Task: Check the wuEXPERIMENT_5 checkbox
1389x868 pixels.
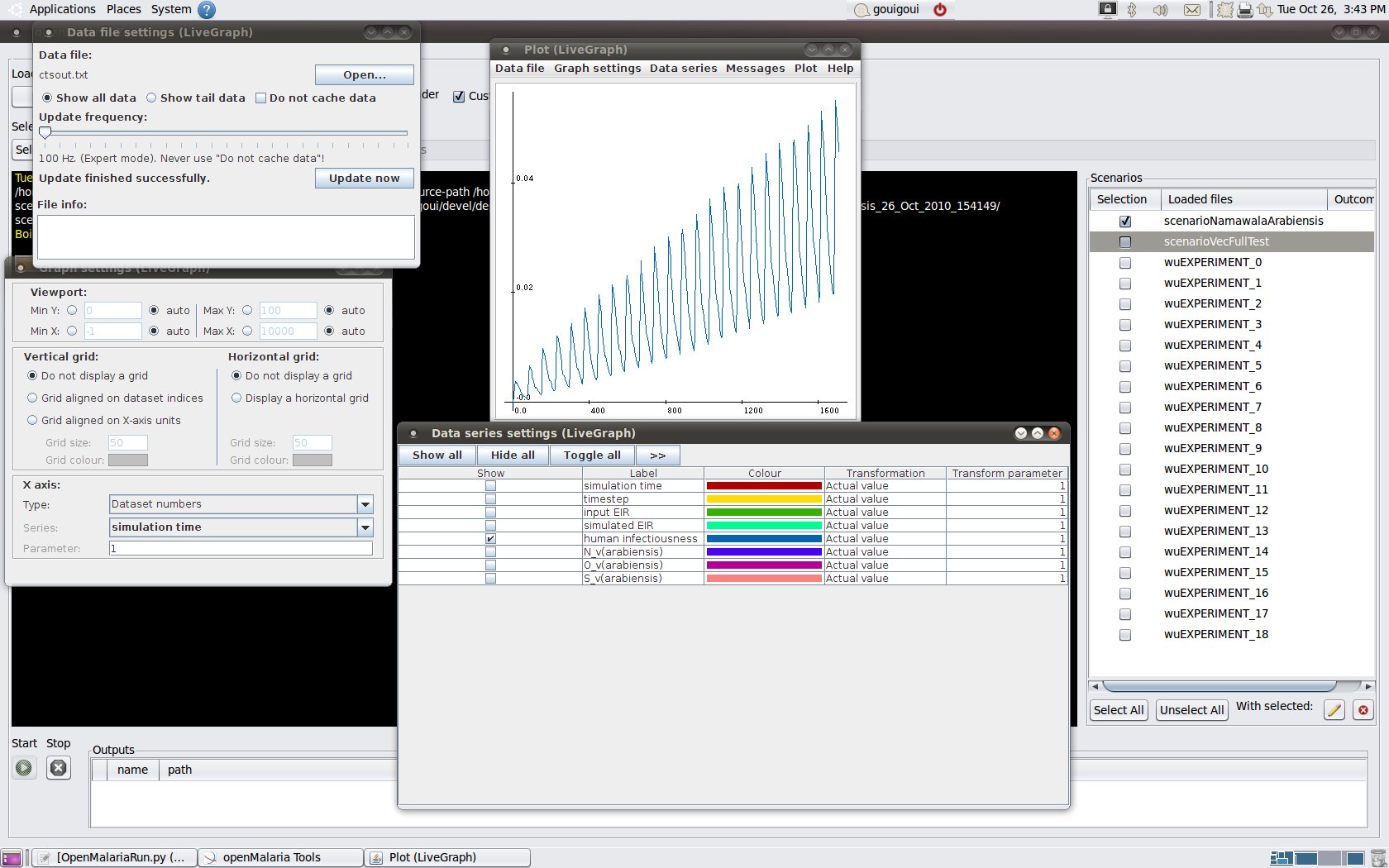Action: [1124, 366]
